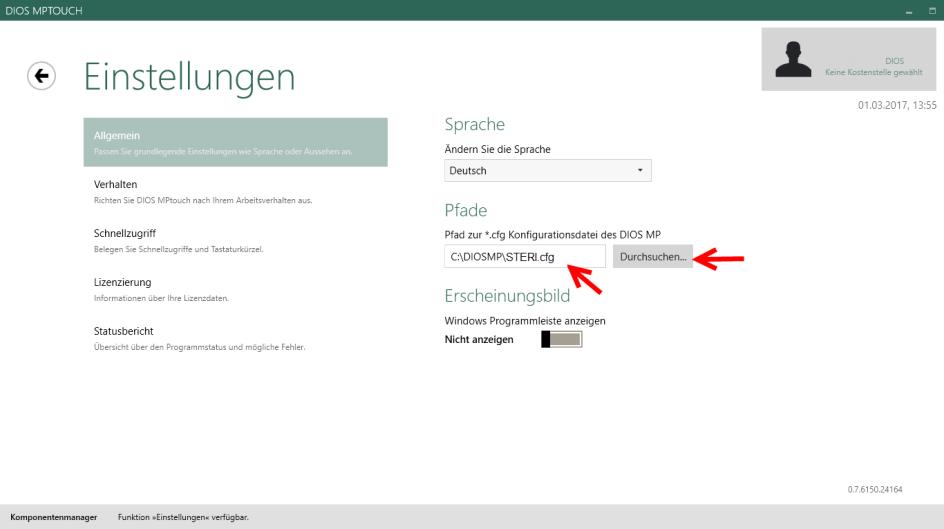Open the Lizenzierung section
The height and width of the screenshot is (529, 944).
pos(235,289)
